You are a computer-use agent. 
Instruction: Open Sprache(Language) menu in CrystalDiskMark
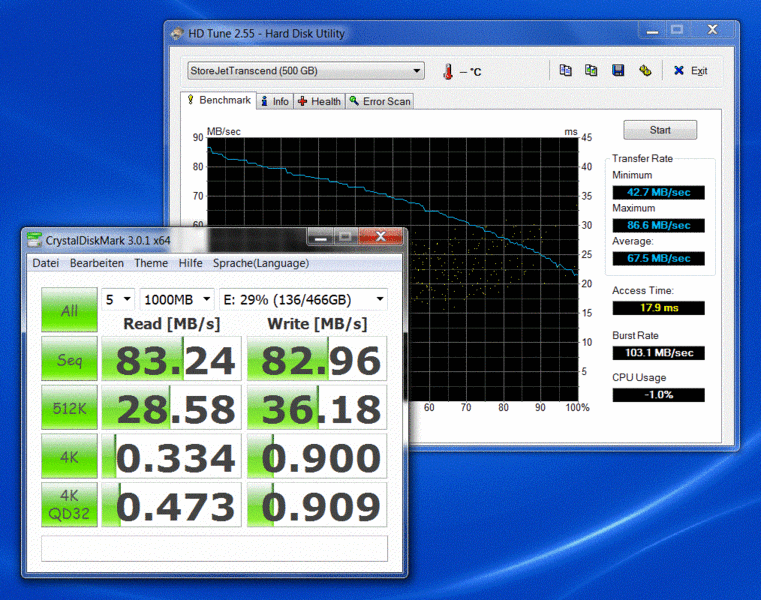pos(261,263)
